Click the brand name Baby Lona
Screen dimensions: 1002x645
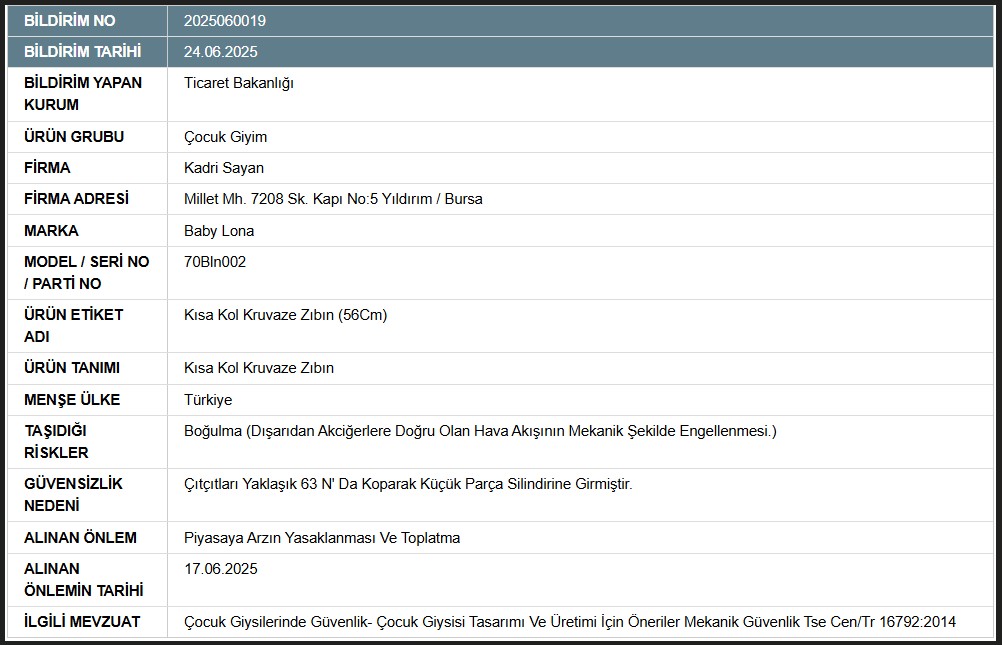click(x=219, y=231)
